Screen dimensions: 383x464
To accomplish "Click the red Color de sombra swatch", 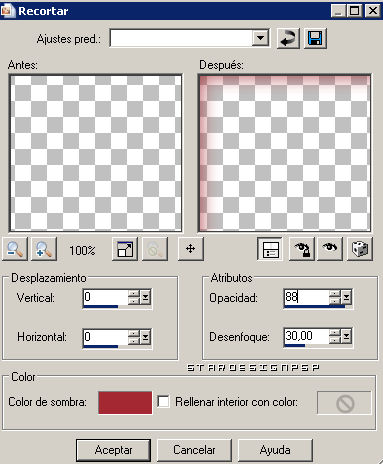I will 125,403.
